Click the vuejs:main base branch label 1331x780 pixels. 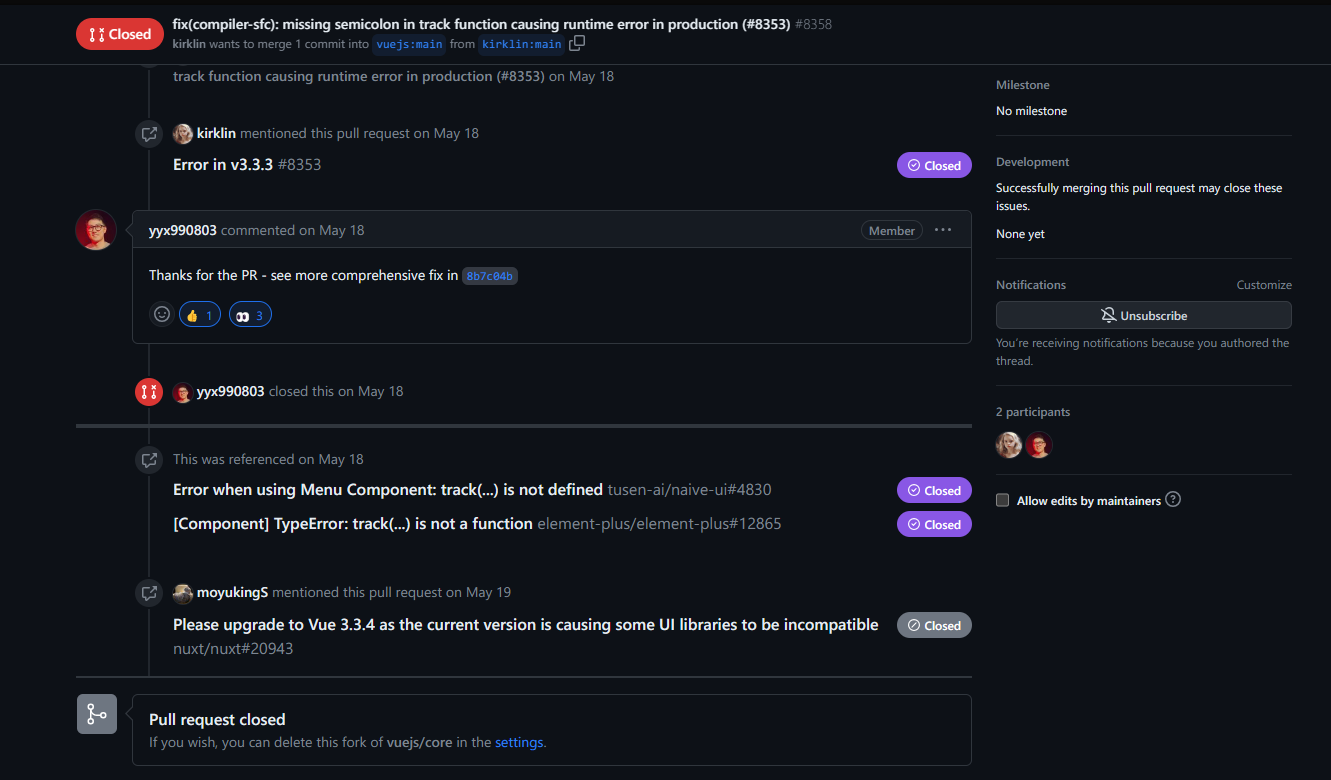point(409,44)
